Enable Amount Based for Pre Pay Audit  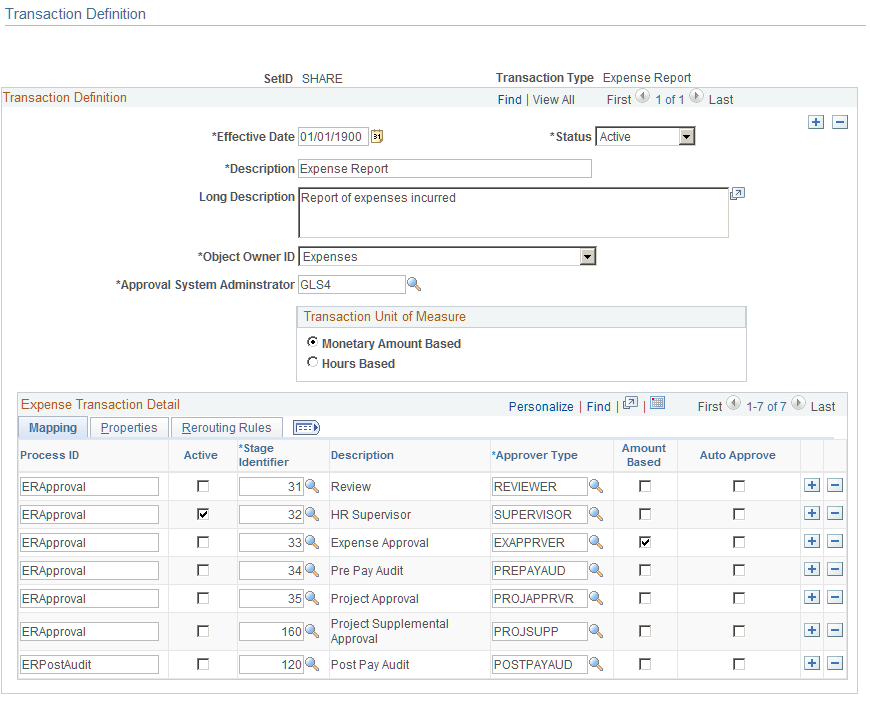[644, 569]
